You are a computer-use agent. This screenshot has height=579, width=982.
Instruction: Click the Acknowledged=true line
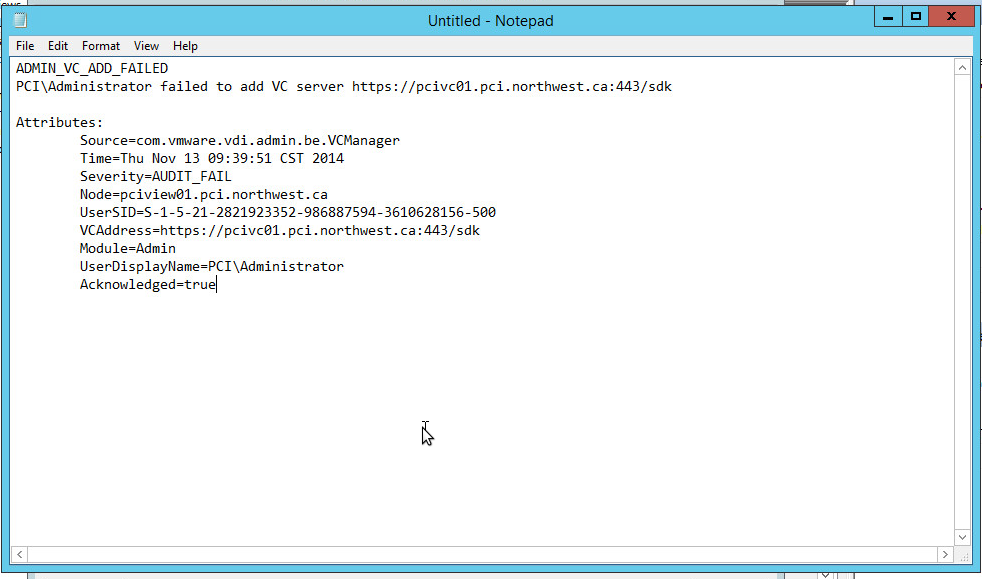tap(148, 285)
